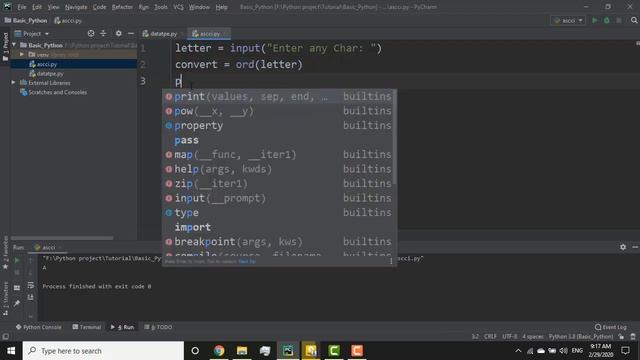Open the Python Console tool window
The width and height of the screenshot is (640, 360).
[39, 327]
